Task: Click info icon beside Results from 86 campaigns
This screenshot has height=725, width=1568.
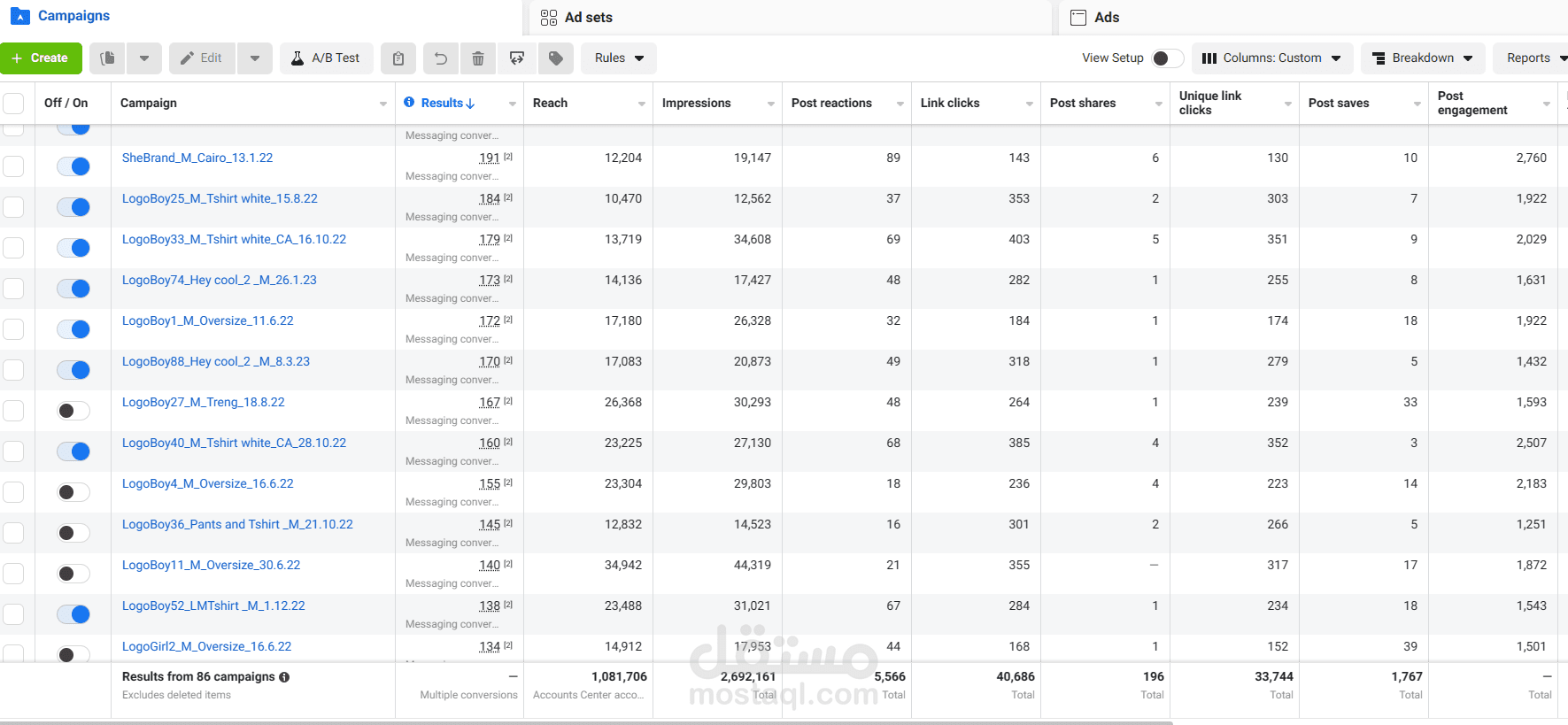Action: 284,677
